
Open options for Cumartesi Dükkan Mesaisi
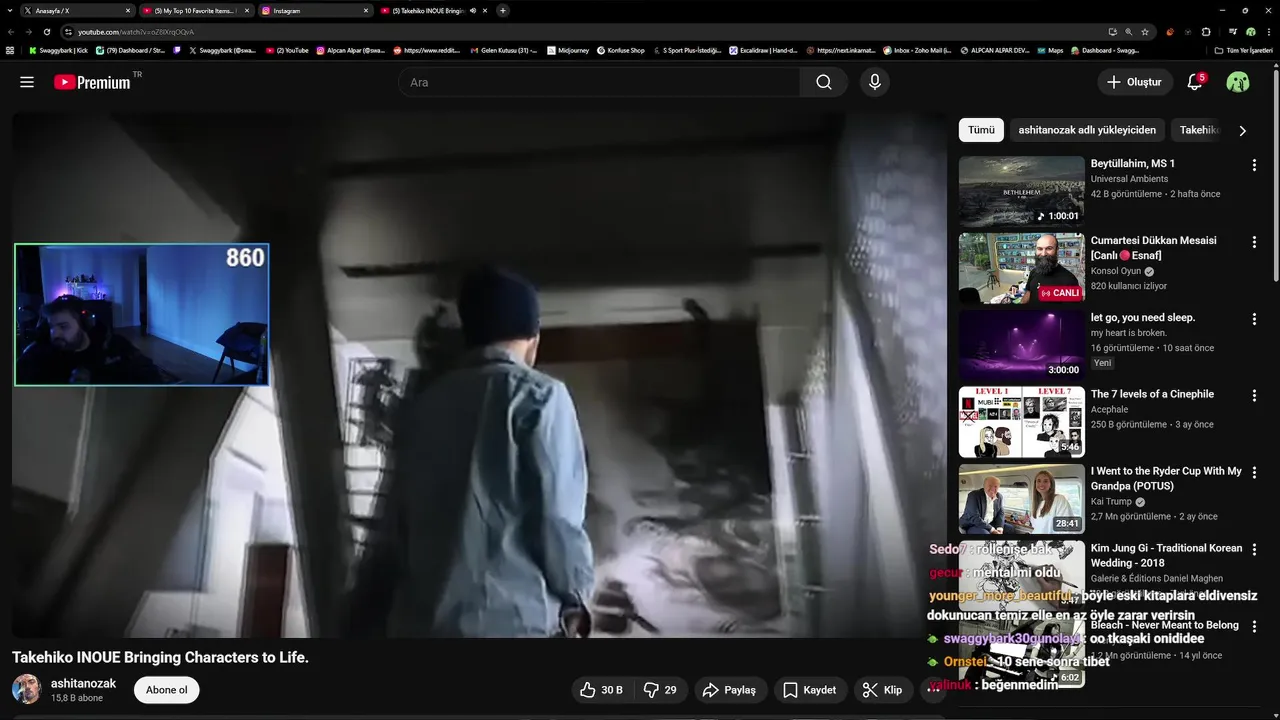pyautogui.click(x=1254, y=242)
